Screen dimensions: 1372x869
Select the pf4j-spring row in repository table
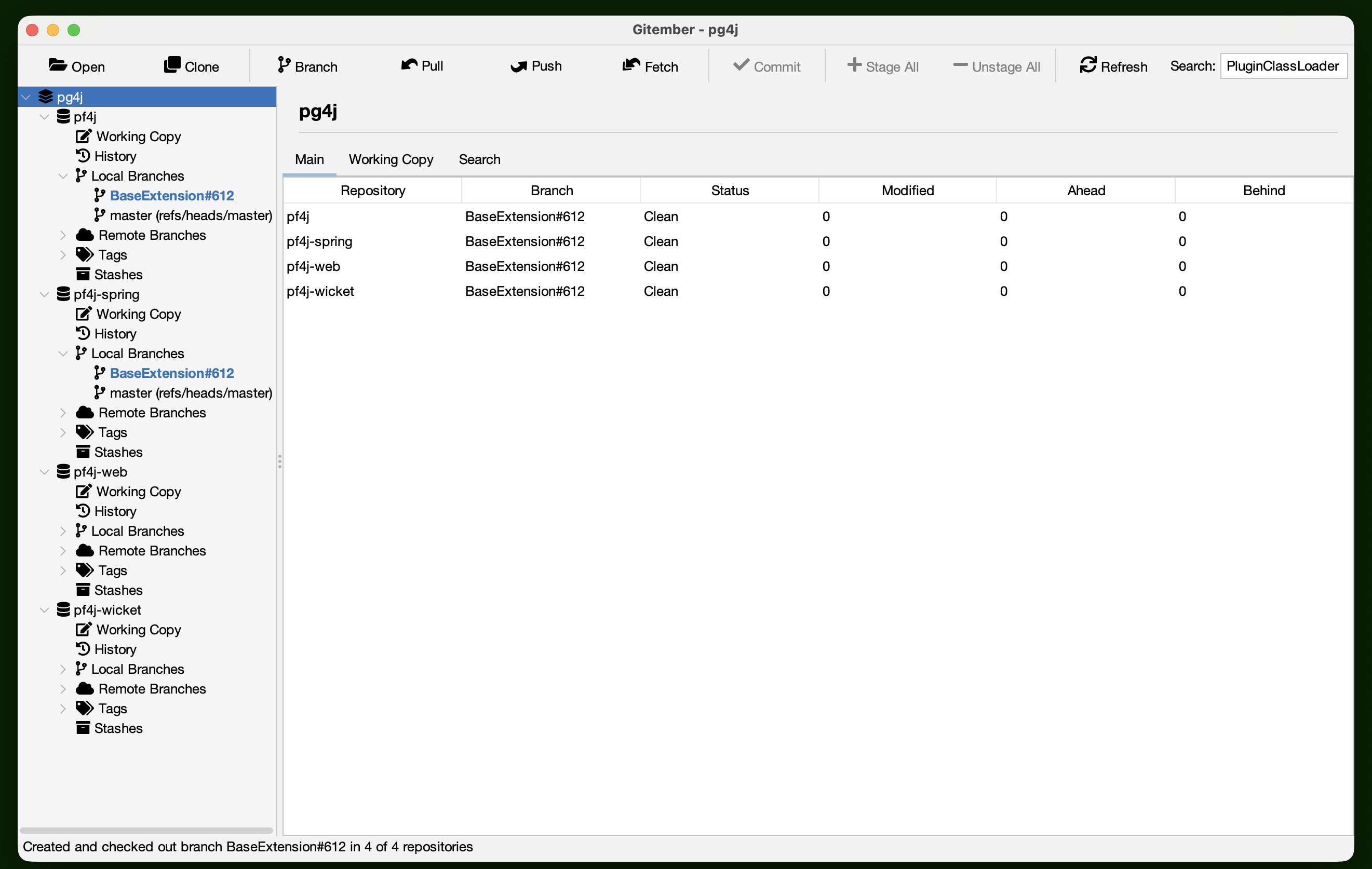pyautogui.click(x=817, y=241)
